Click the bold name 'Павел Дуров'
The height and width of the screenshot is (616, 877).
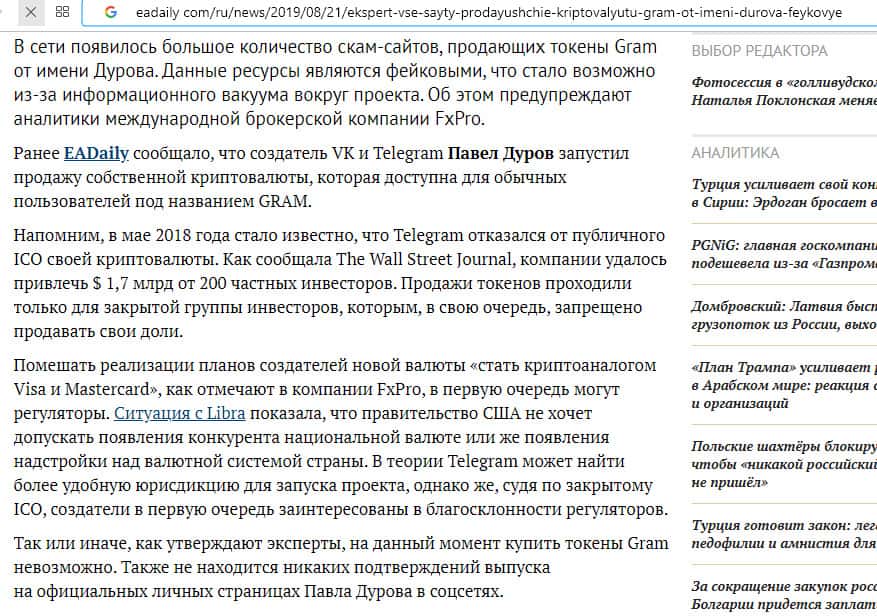tap(501, 153)
